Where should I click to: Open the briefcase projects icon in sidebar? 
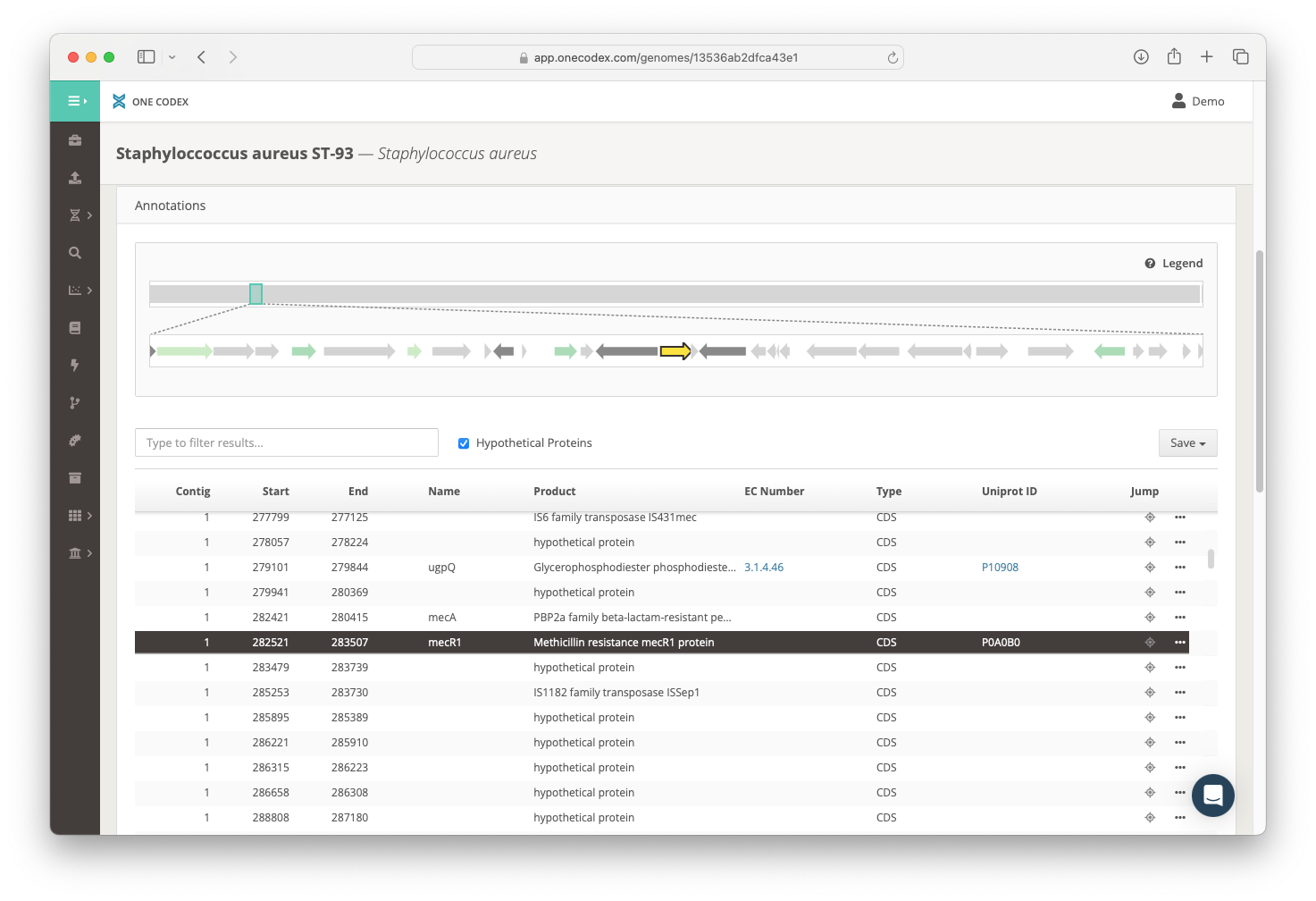(x=75, y=140)
